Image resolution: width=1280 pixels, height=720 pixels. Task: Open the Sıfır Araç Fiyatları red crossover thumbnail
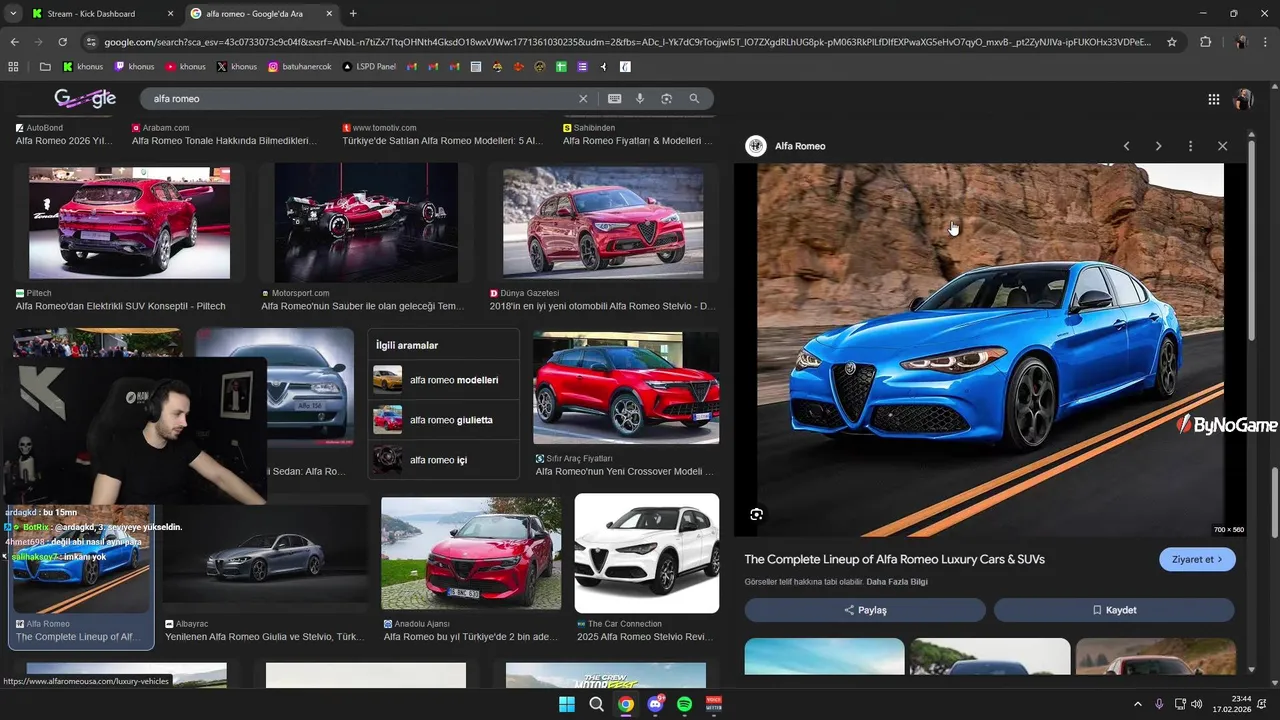626,388
